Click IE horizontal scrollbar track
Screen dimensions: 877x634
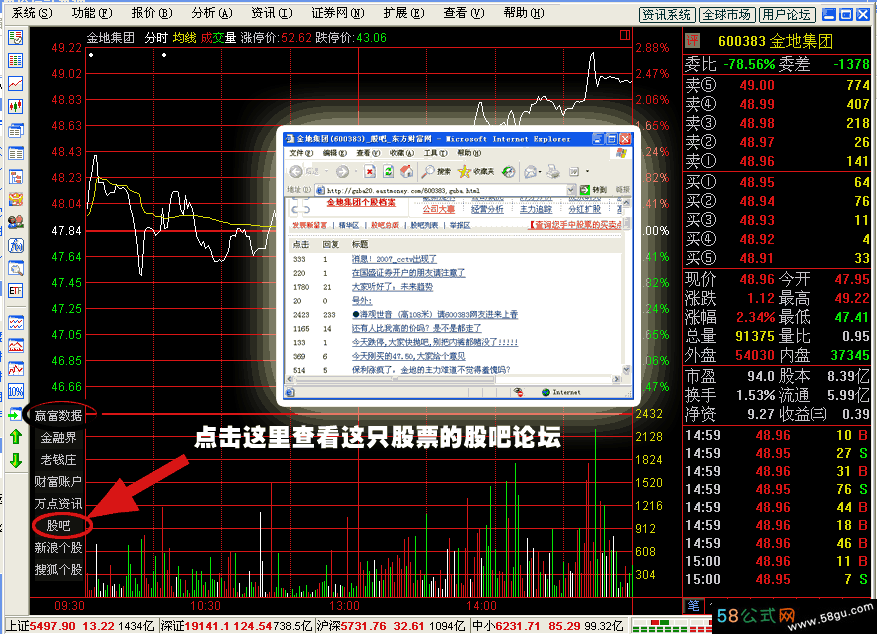coord(453,379)
